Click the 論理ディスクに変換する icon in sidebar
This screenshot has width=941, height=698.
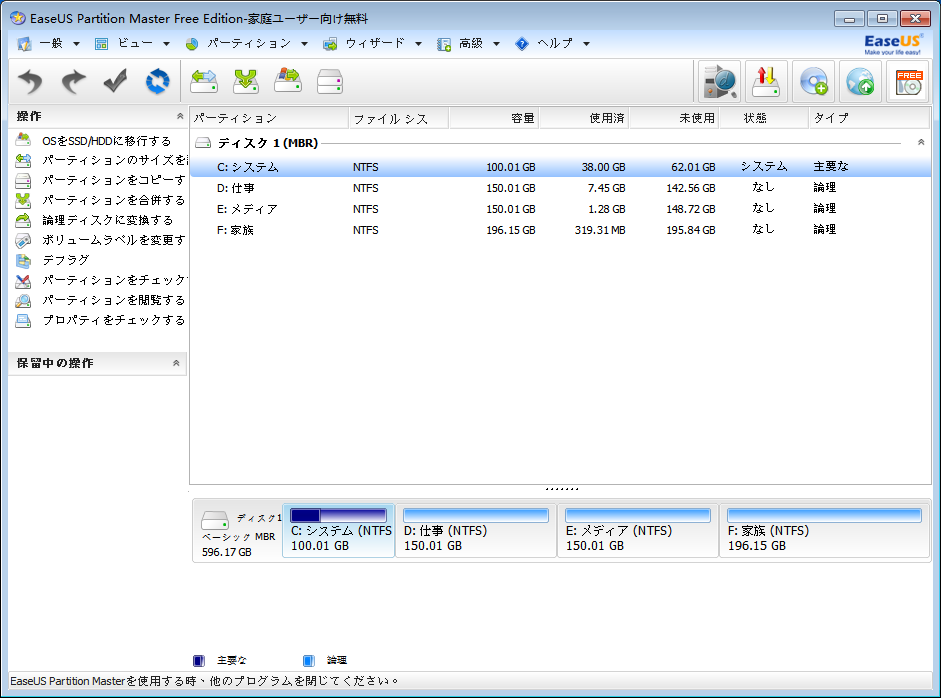(x=23, y=220)
